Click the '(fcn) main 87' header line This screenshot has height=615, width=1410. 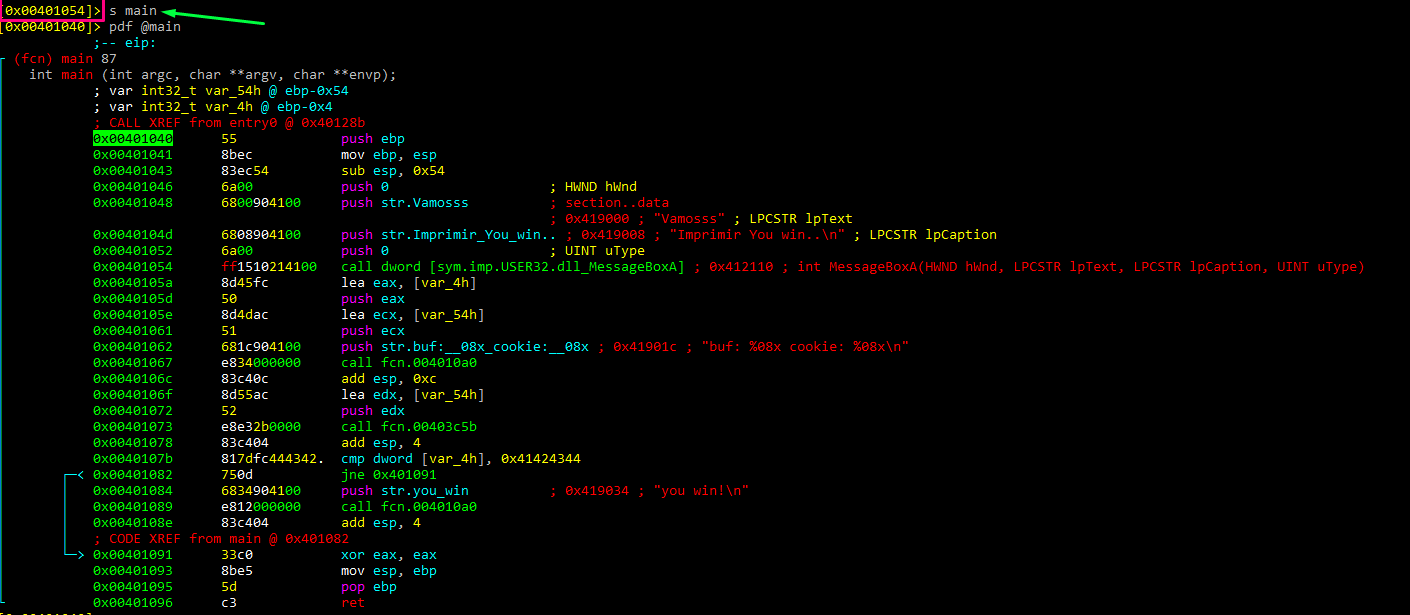65,58
